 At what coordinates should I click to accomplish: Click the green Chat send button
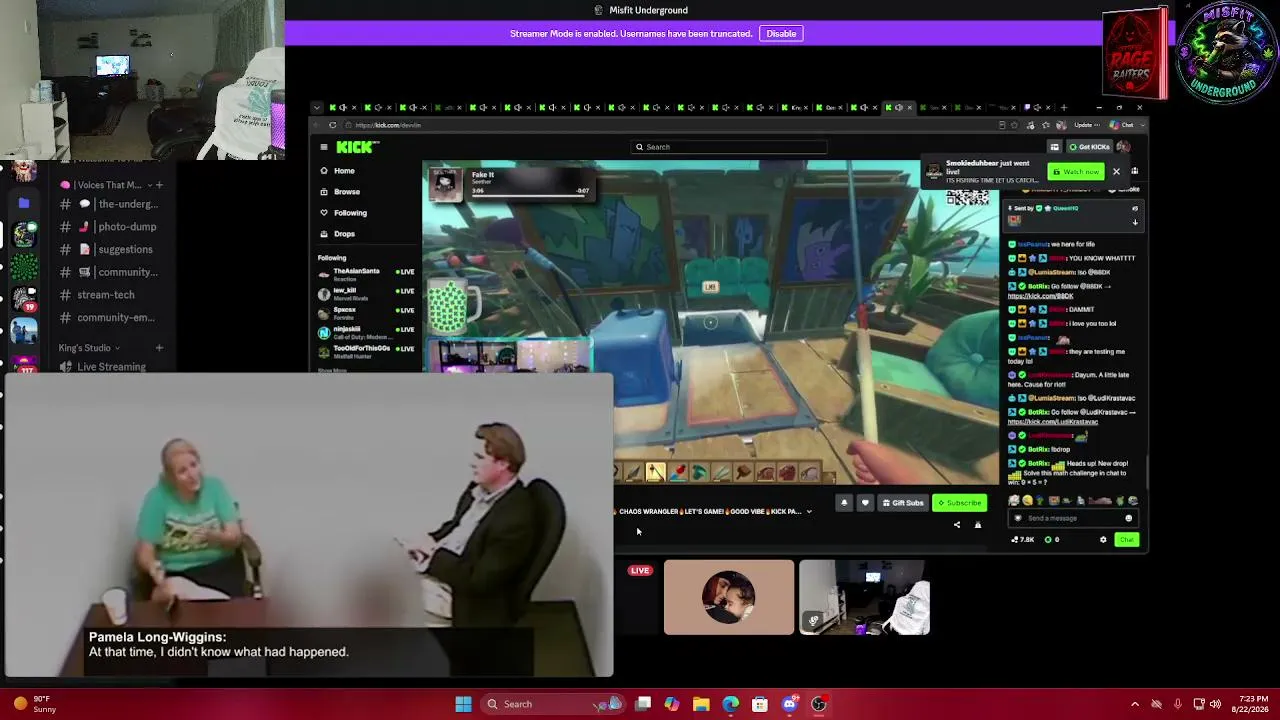1127,540
